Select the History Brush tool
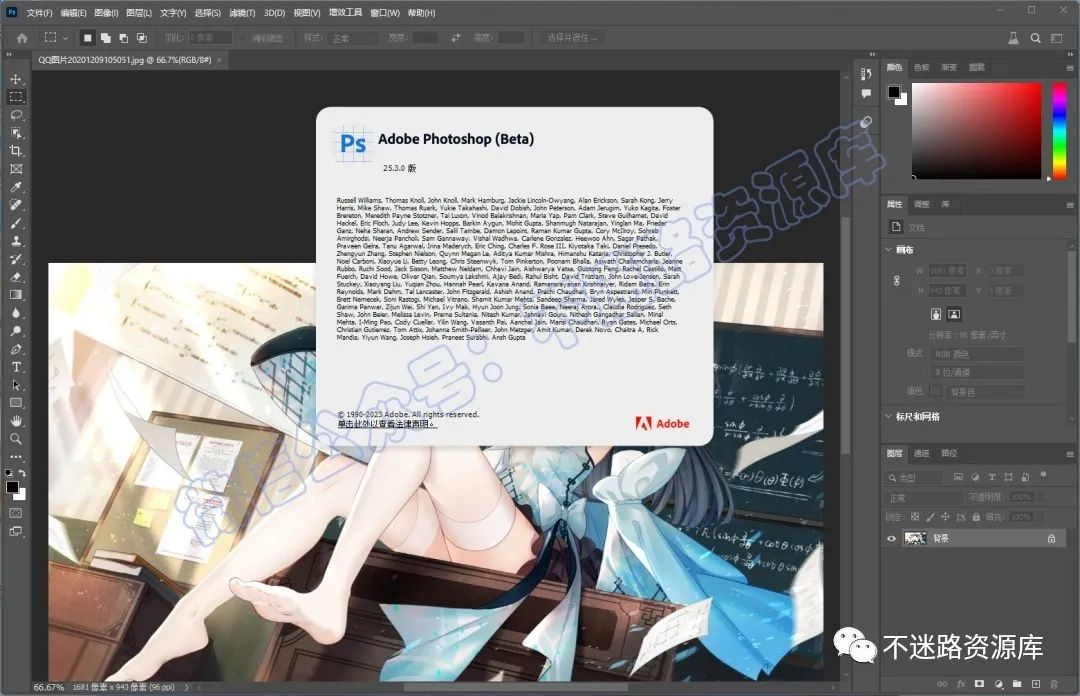Image resolution: width=1080 pixels, height=696 pixels. 16,259
